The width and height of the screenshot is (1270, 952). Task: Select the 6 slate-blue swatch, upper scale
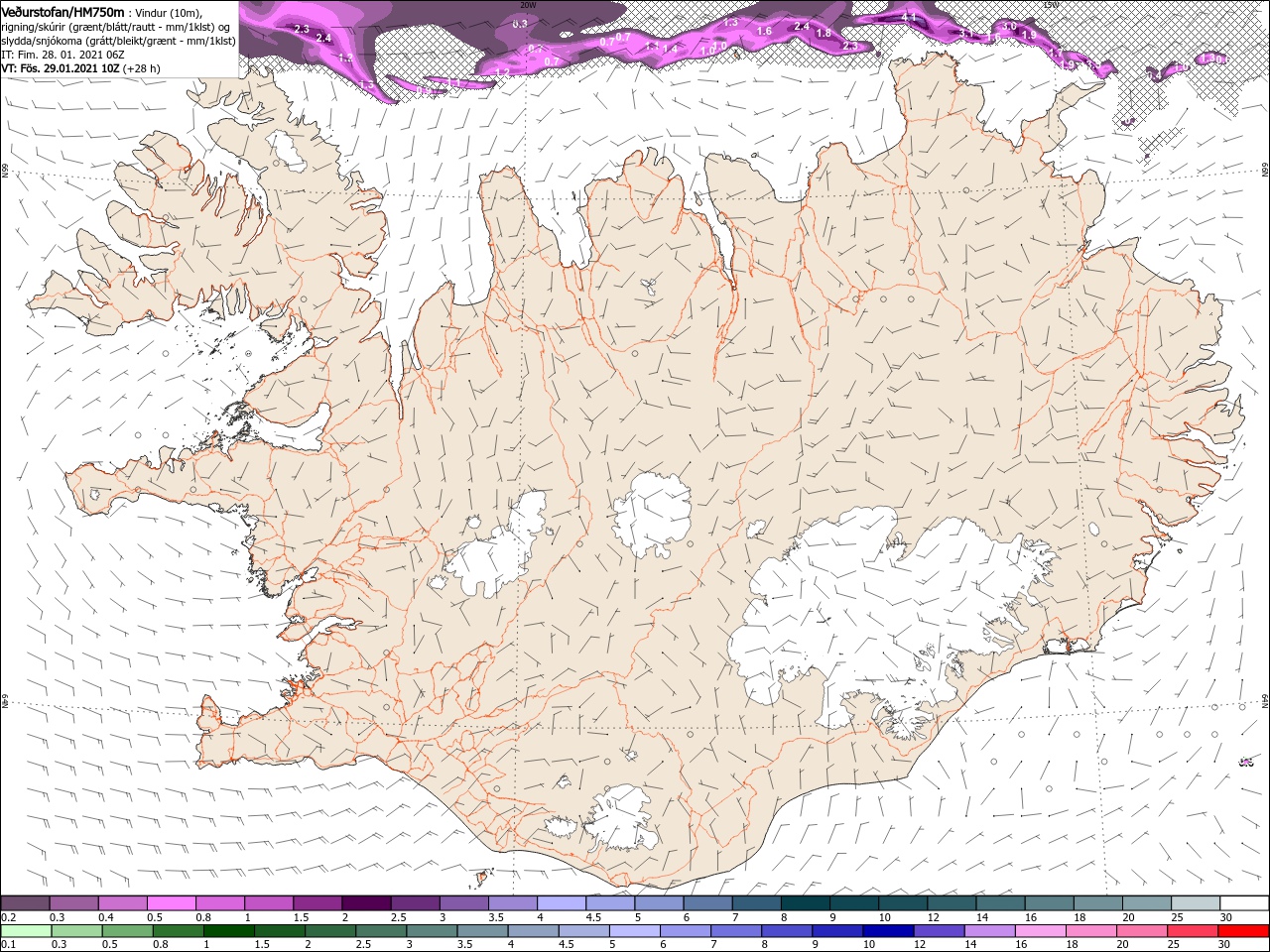pyautogui.click(x=708, y=903)
